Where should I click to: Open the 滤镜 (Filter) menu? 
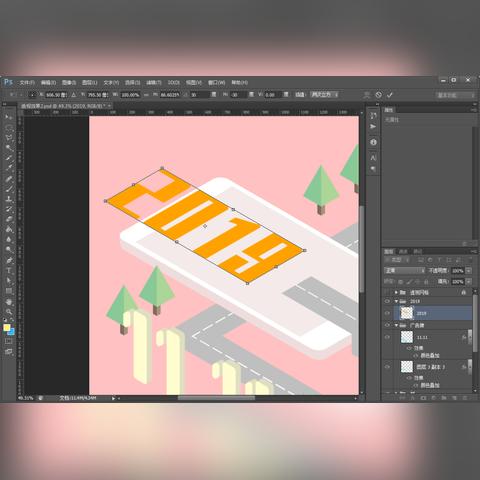click(x=154, y=82)
